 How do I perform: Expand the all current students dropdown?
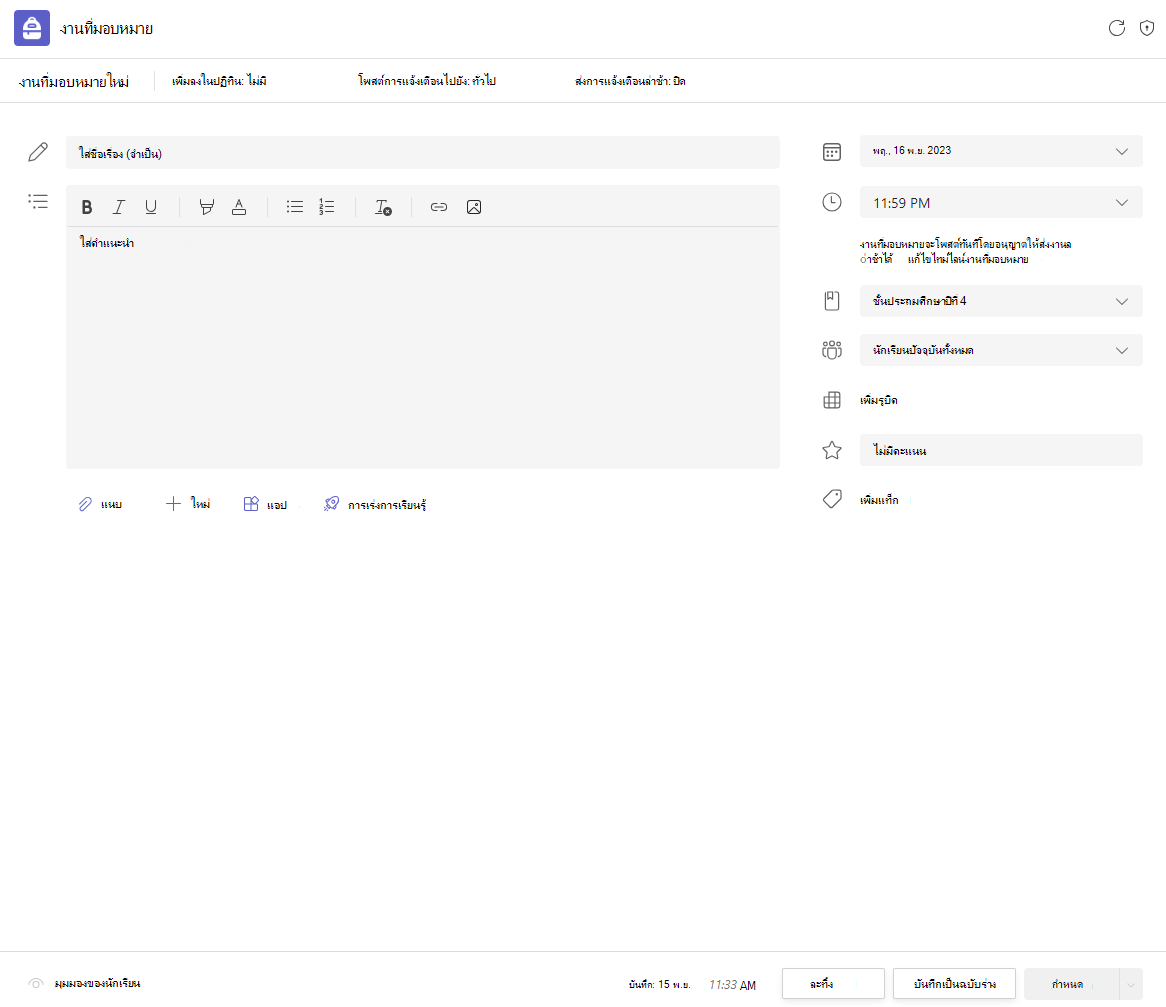[1001, 350]
